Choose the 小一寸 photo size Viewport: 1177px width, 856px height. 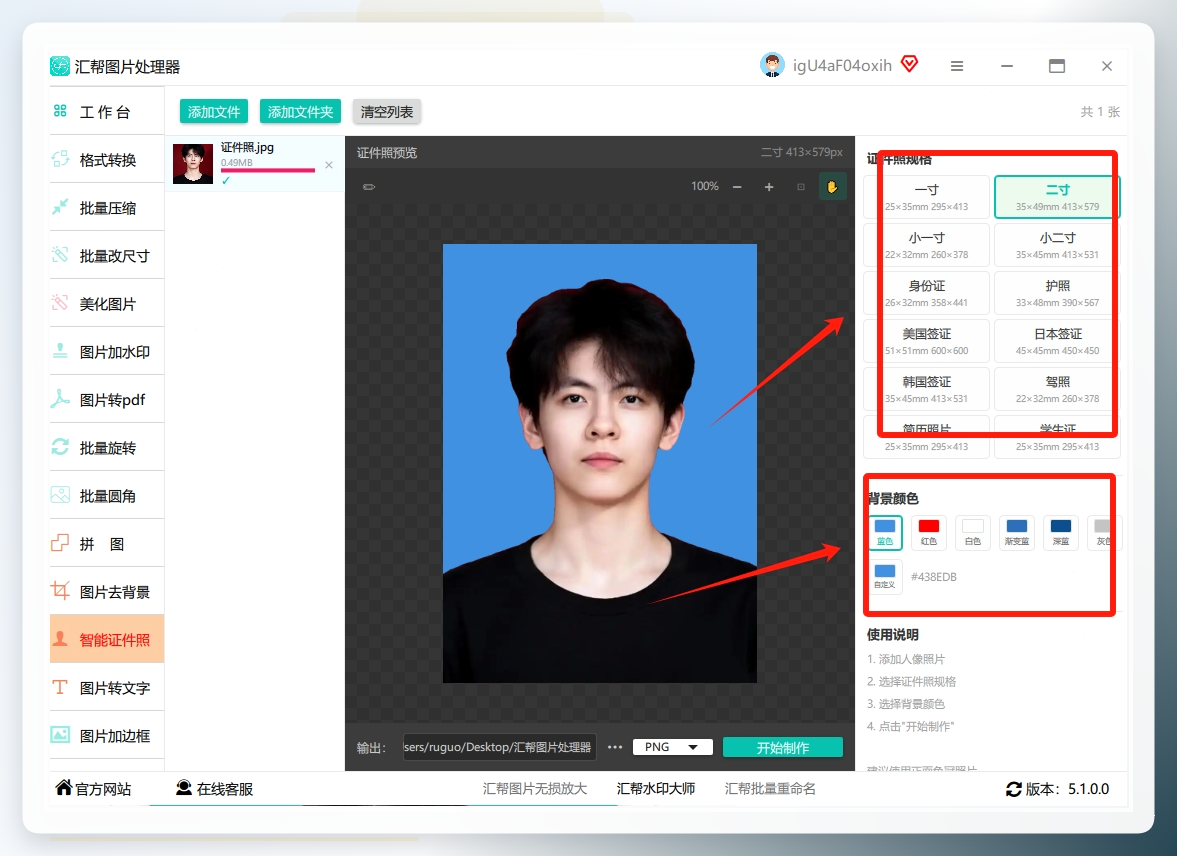tap(926, 245)
